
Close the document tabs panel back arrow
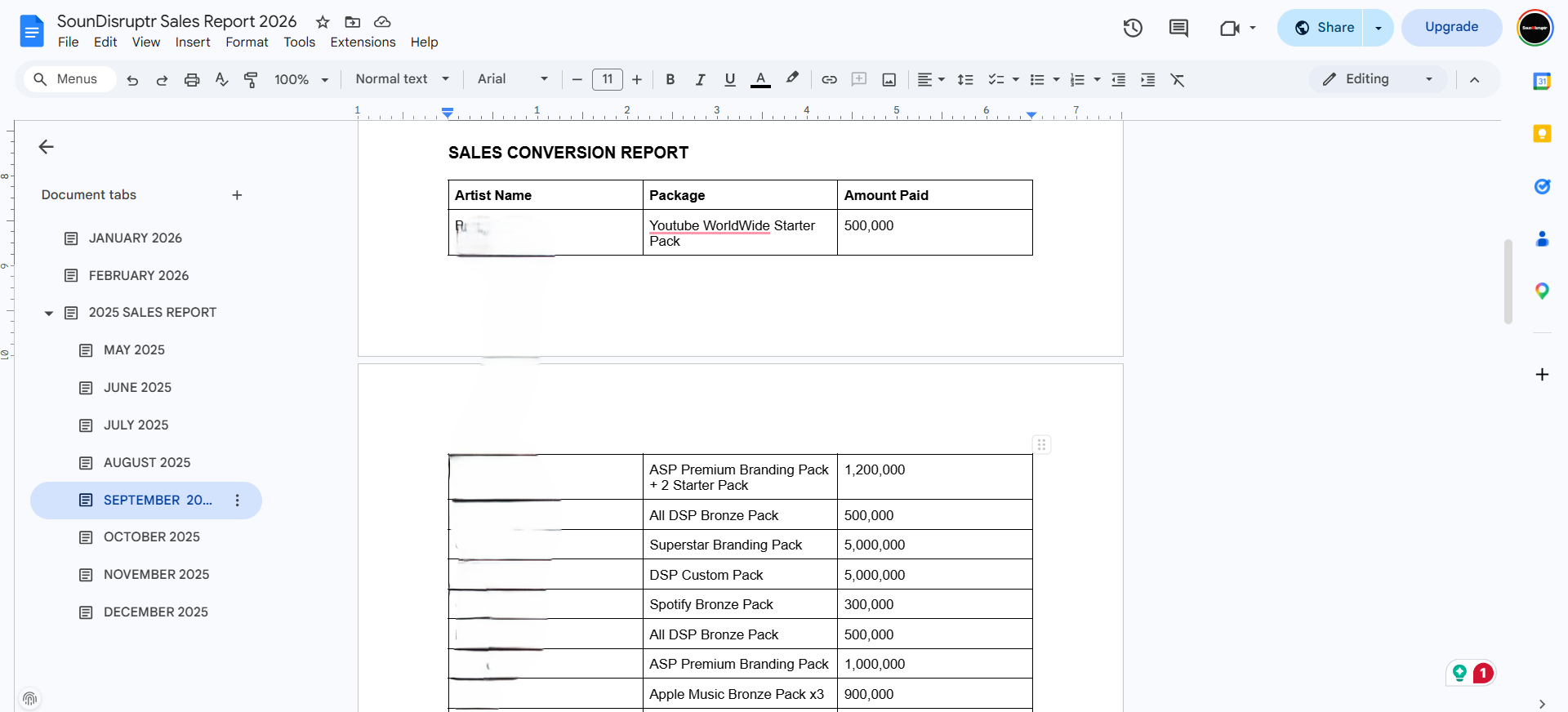coord(46,147)
